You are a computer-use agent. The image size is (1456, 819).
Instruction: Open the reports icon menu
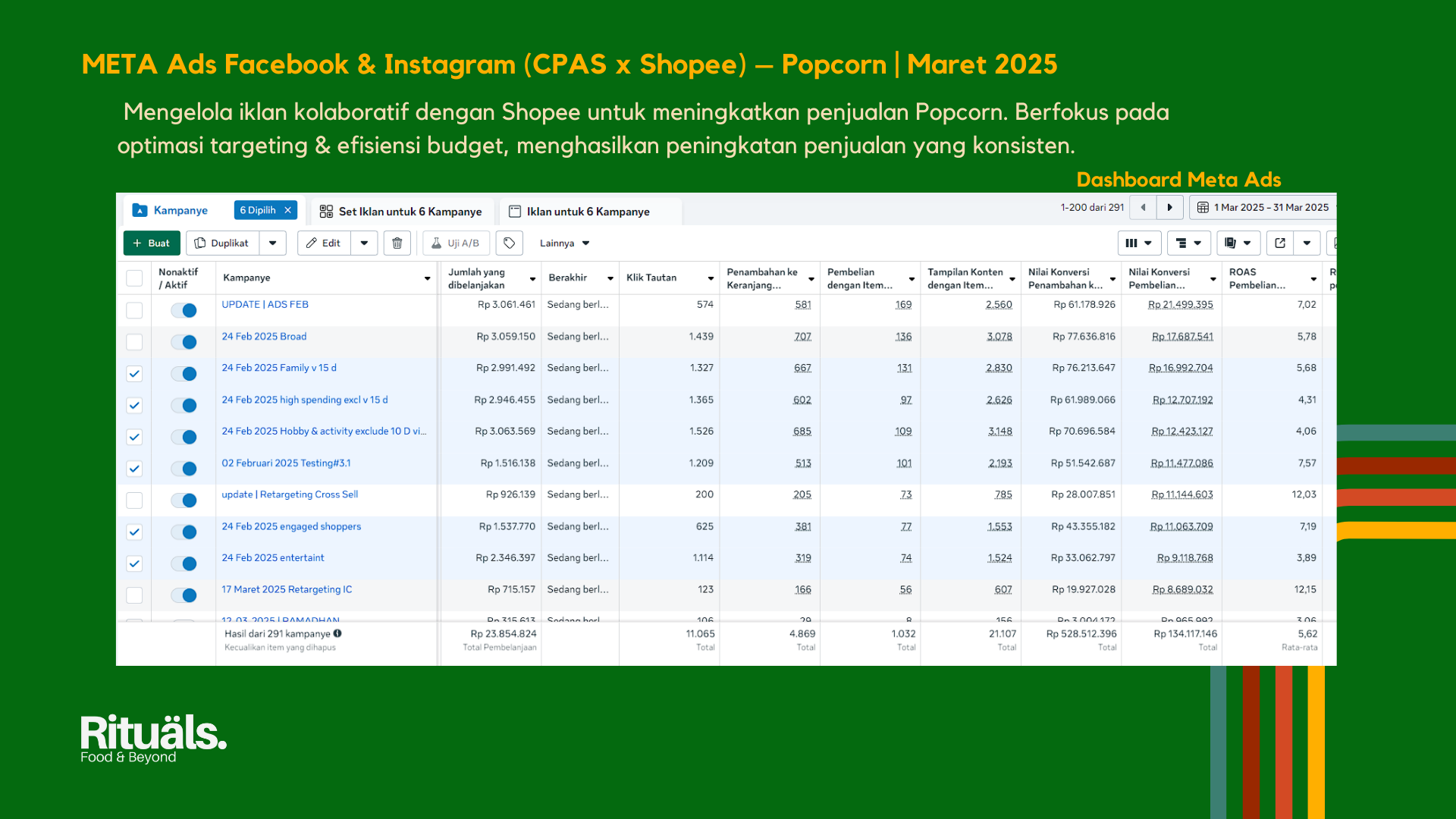(x=1238, y=243)
